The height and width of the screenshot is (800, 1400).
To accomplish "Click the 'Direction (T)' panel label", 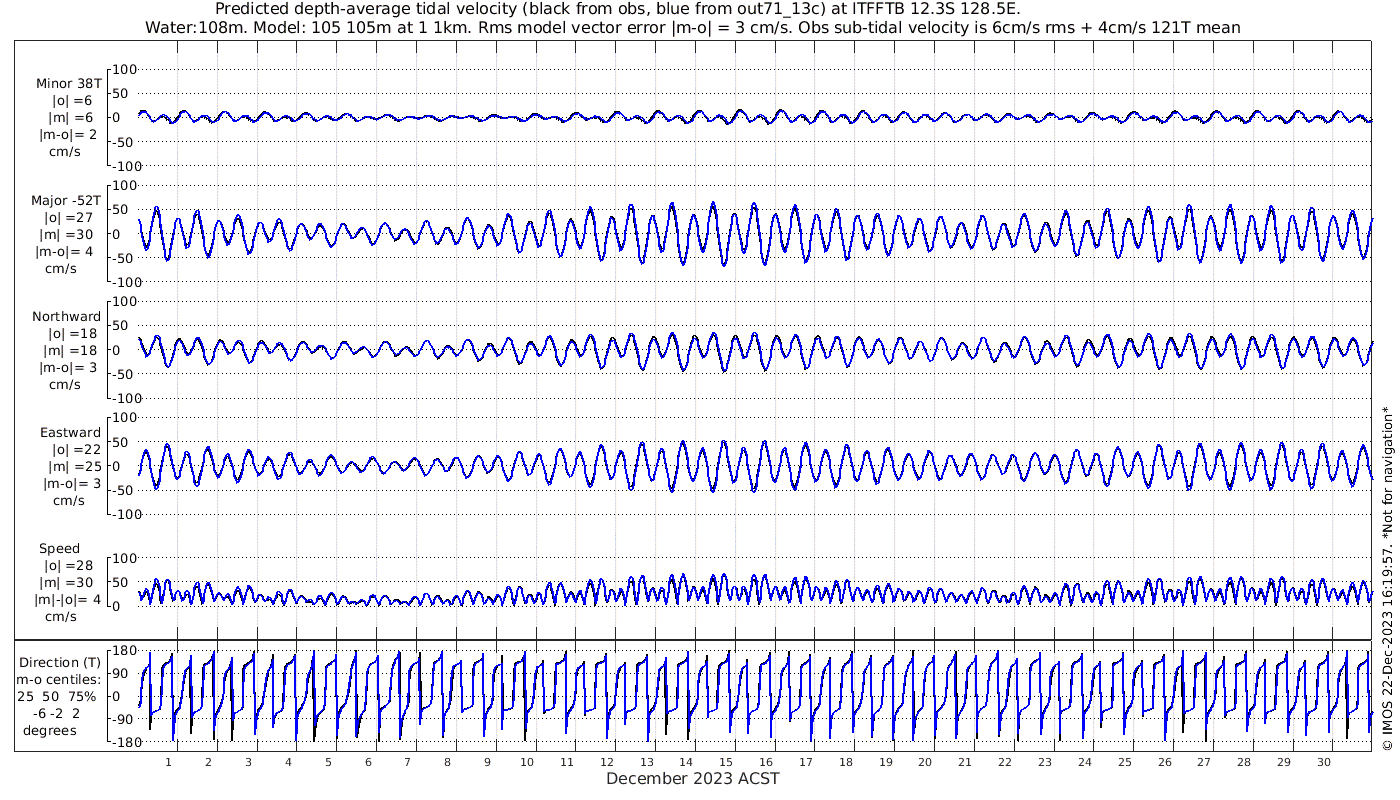I will click(x=62, y=662).
